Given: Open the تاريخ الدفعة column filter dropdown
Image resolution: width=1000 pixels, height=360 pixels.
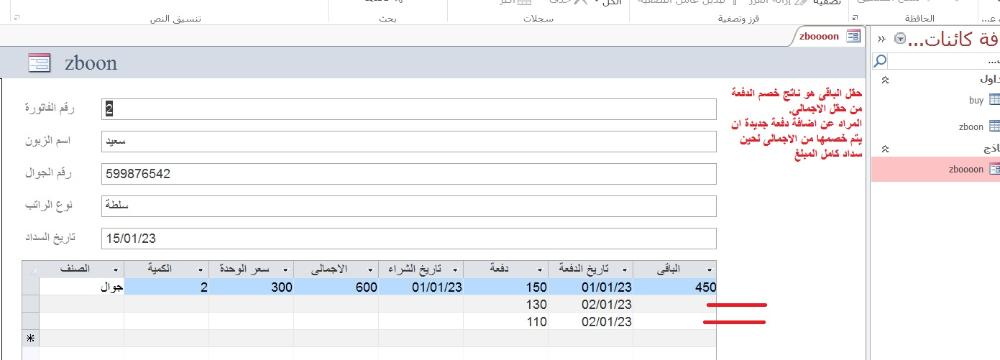Looking at the screenshot, I should click(625, 270).
